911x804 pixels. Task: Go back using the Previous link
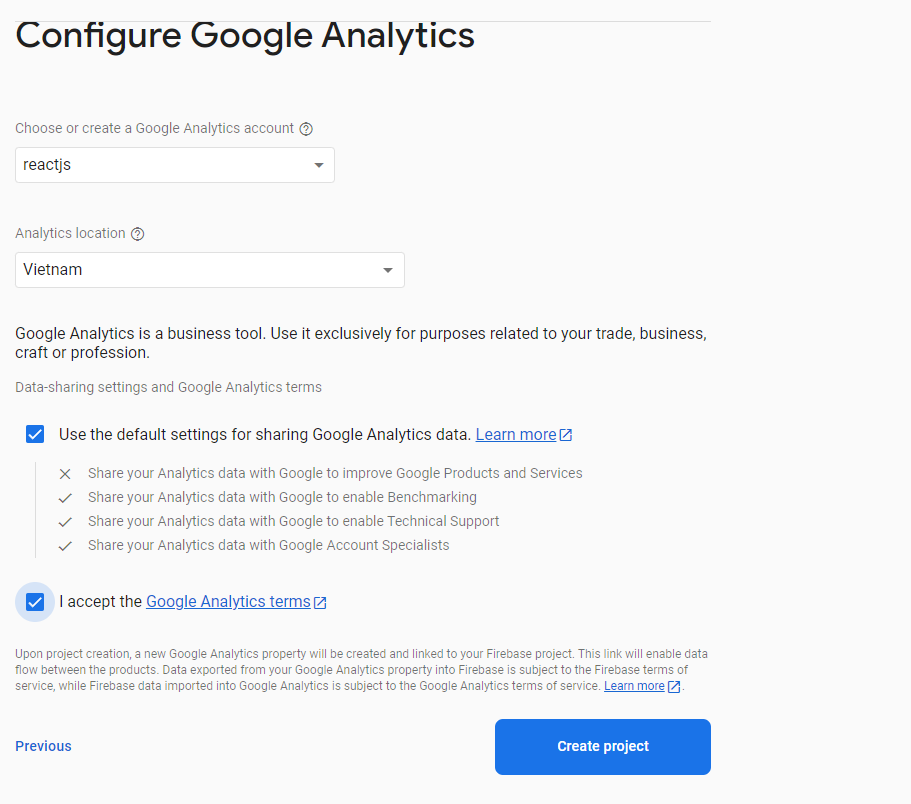[x=43, y=746]
